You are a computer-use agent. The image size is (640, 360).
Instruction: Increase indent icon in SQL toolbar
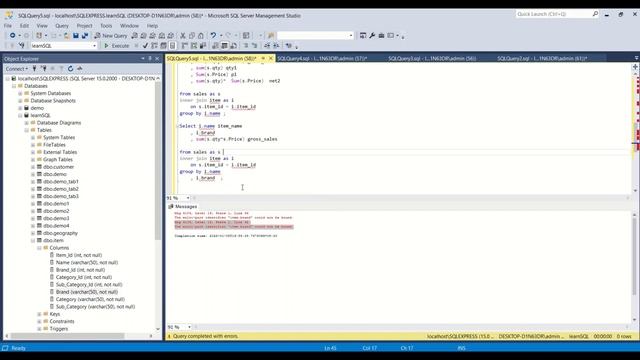coord(276,46)
